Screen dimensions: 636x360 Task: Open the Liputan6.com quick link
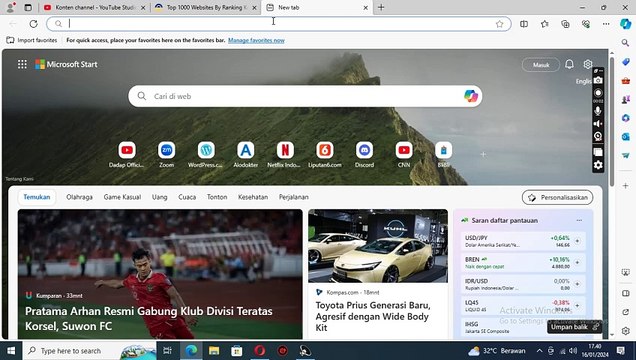(x=324, y=150)
